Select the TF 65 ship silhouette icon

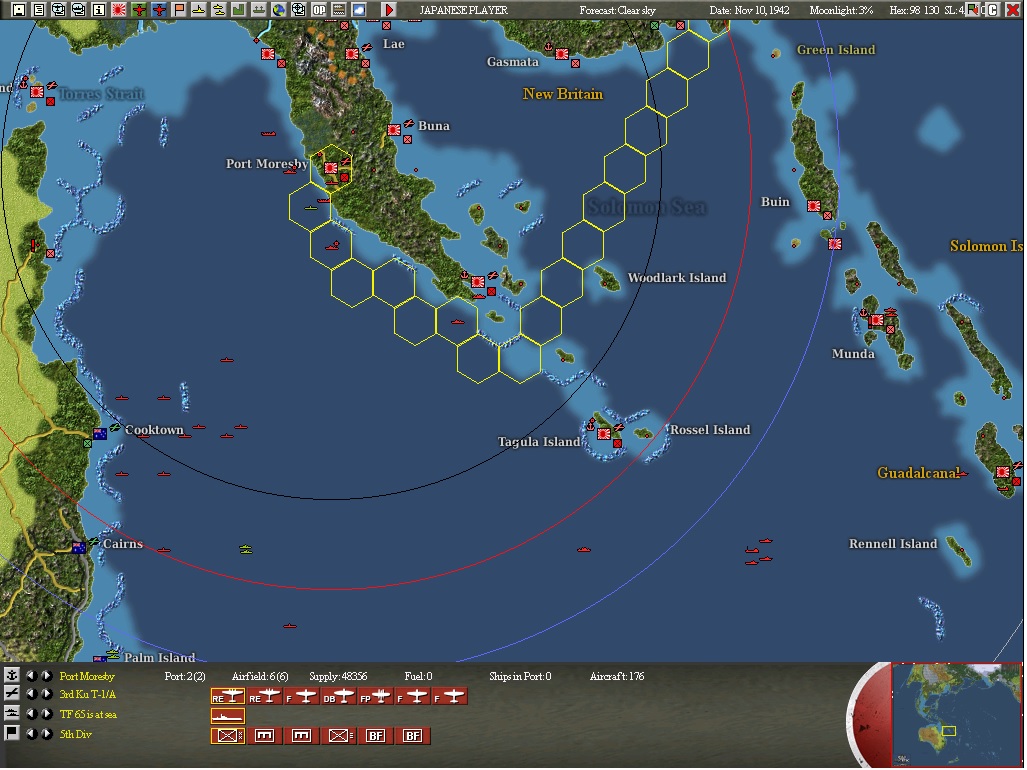click(228, 716)
